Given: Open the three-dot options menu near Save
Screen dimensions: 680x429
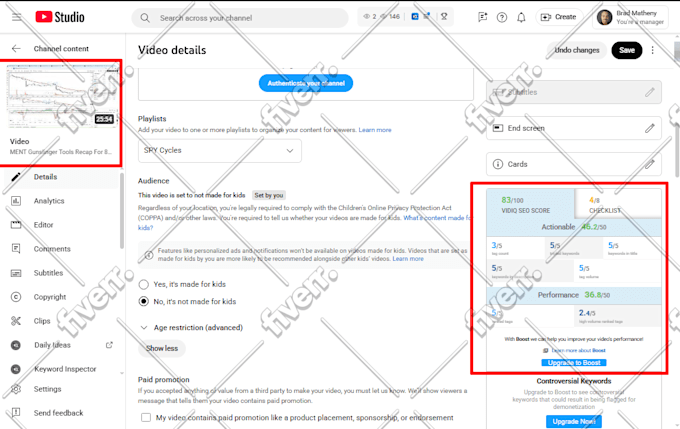Looking at the screenshot, I should point(653,50).
